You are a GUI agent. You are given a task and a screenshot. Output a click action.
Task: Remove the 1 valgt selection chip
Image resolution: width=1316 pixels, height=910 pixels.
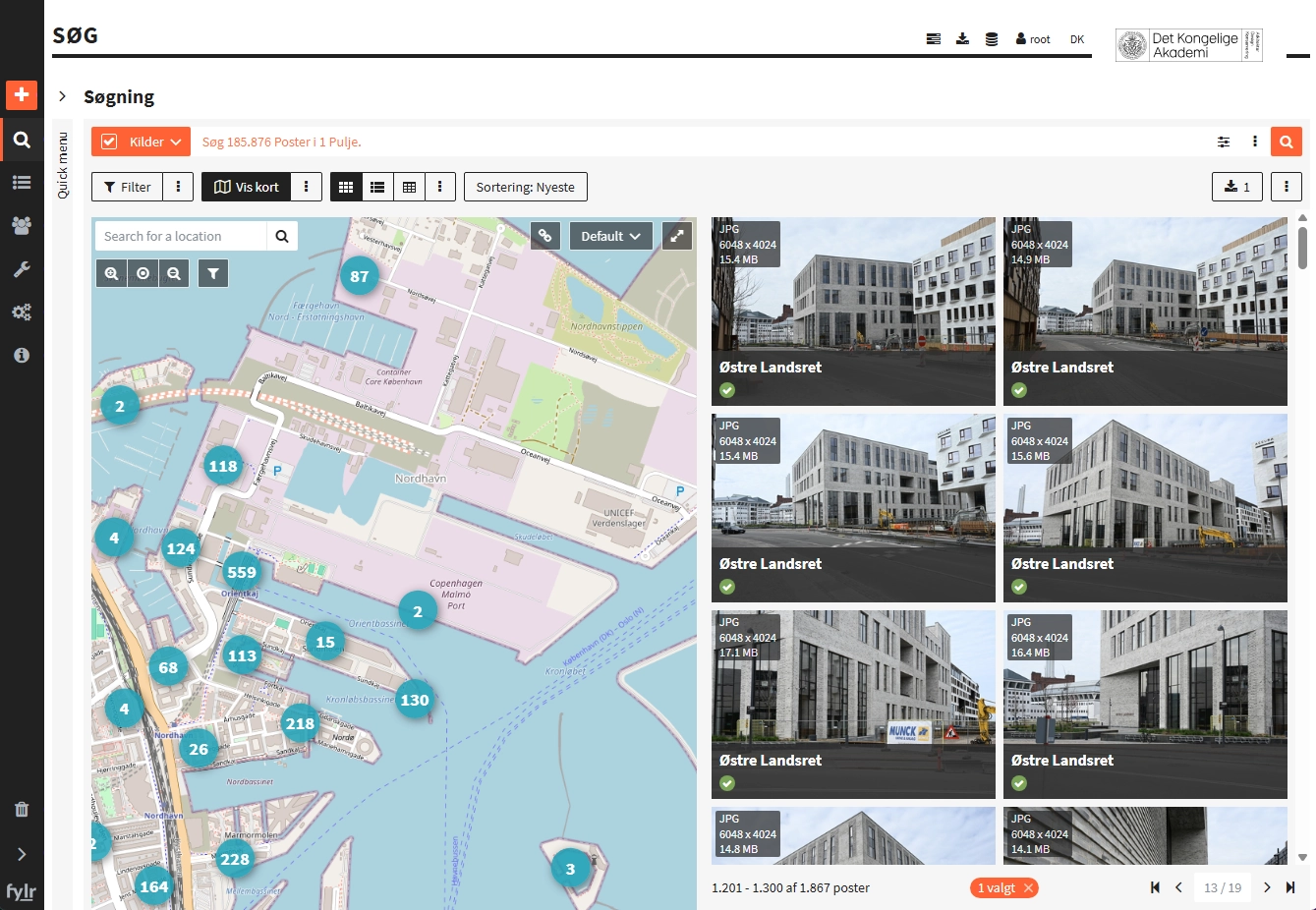(1029, 887)
